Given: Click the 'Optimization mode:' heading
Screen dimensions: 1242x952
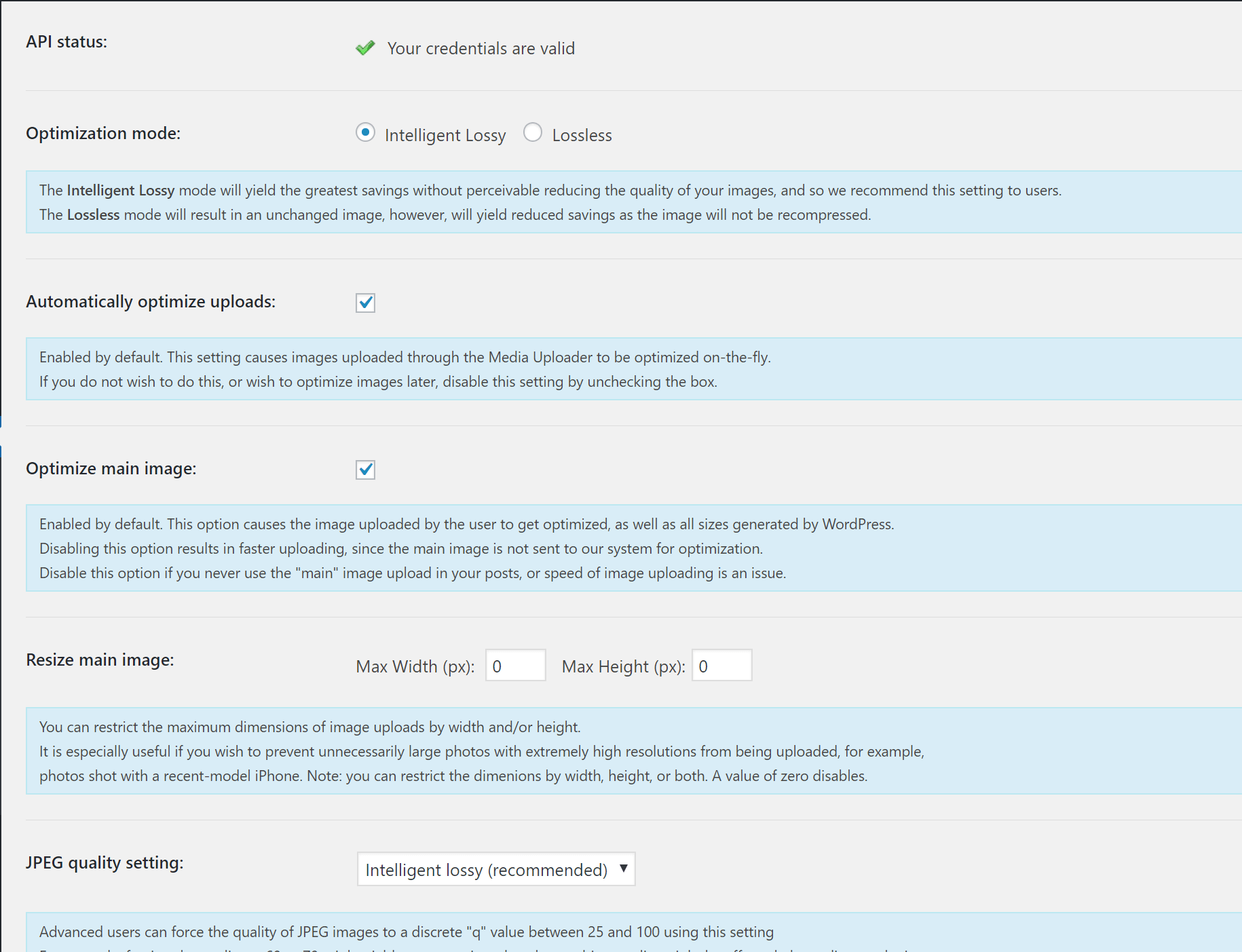Looking at the screenshot, I should pyautogui.click(x=103, y=133).
